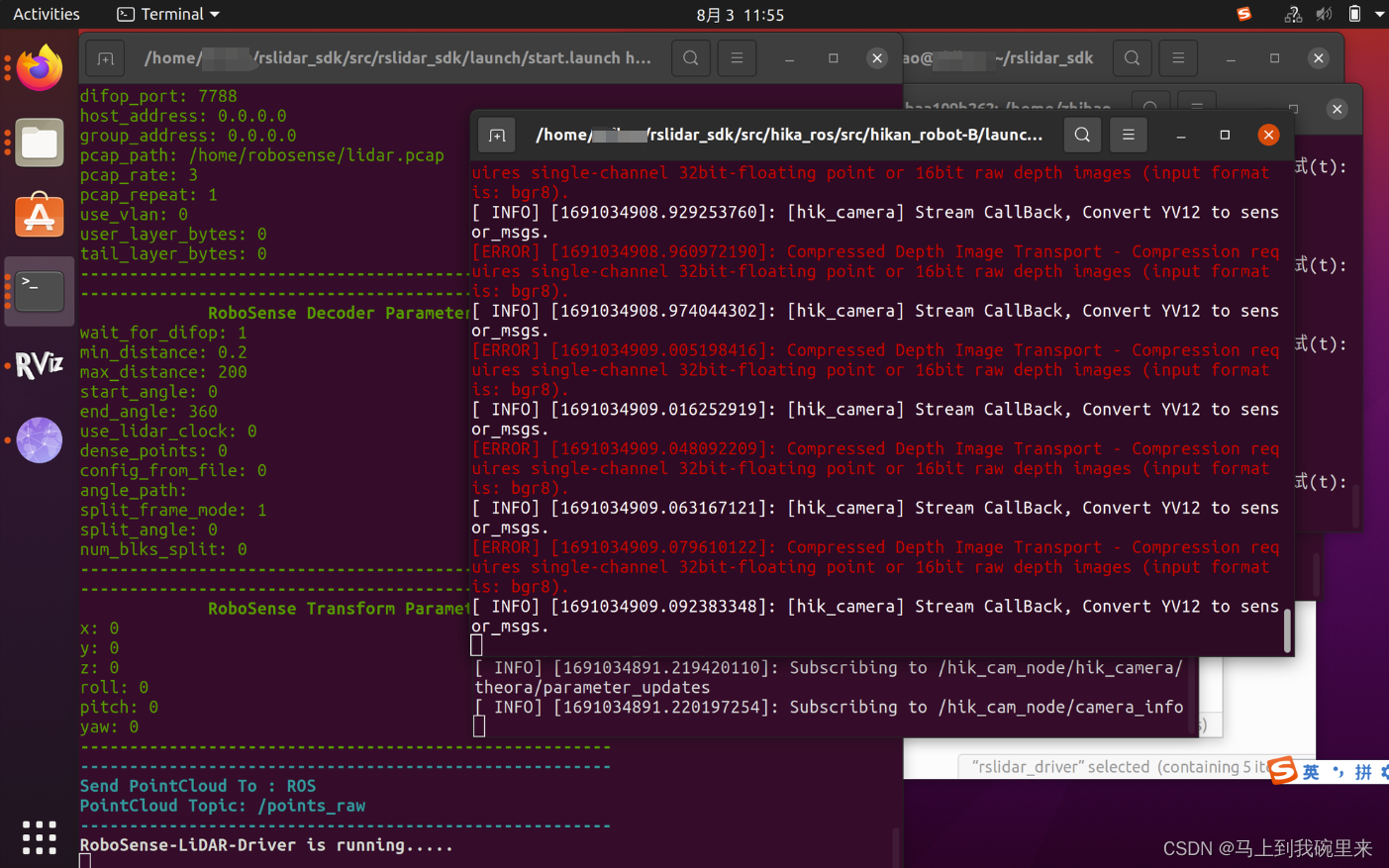Show all applications grid
This screenshot has height=868, width=1389.
40,837
